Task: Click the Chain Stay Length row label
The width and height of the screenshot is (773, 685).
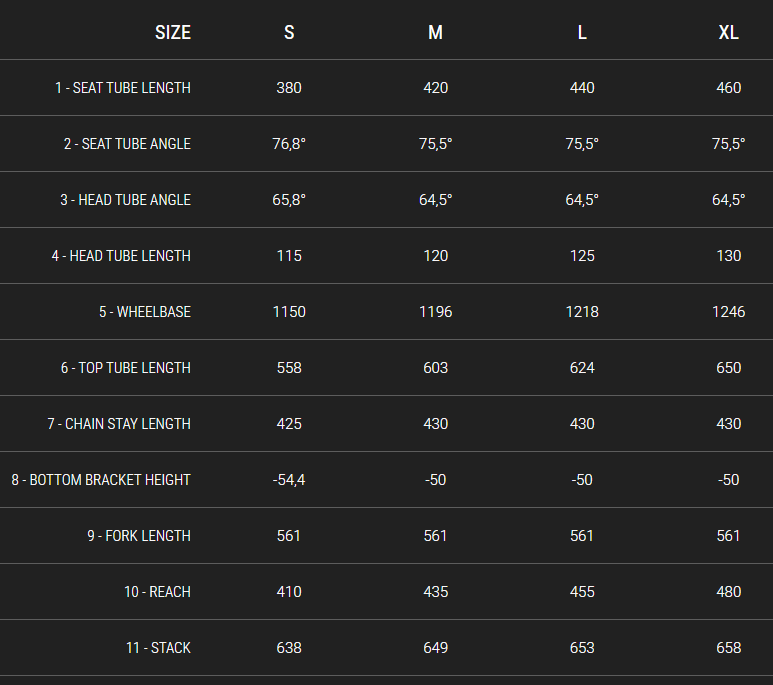Action: [x=119, y=424]
